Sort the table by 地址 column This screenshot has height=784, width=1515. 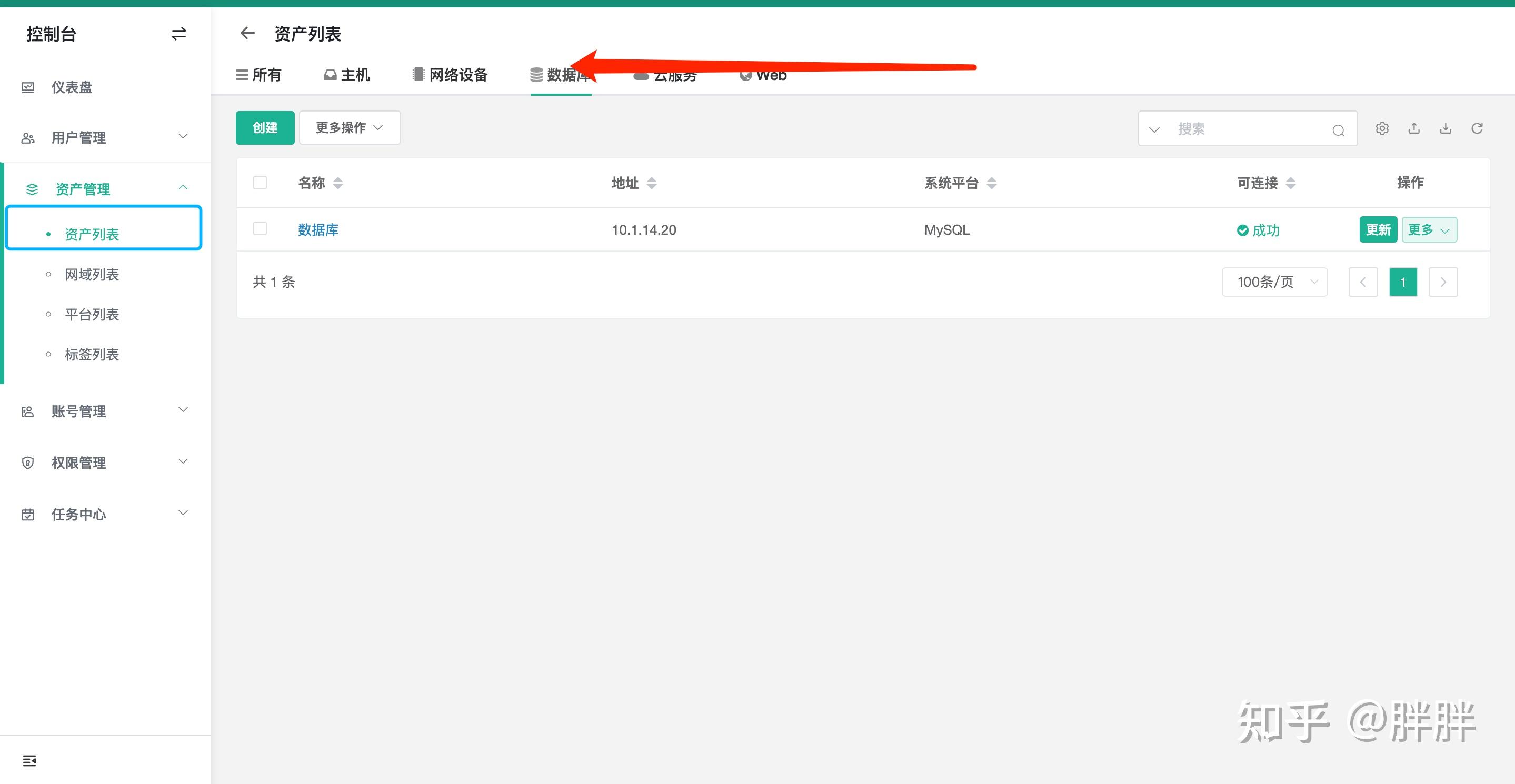pyautogui.click(x=652, y=183)
